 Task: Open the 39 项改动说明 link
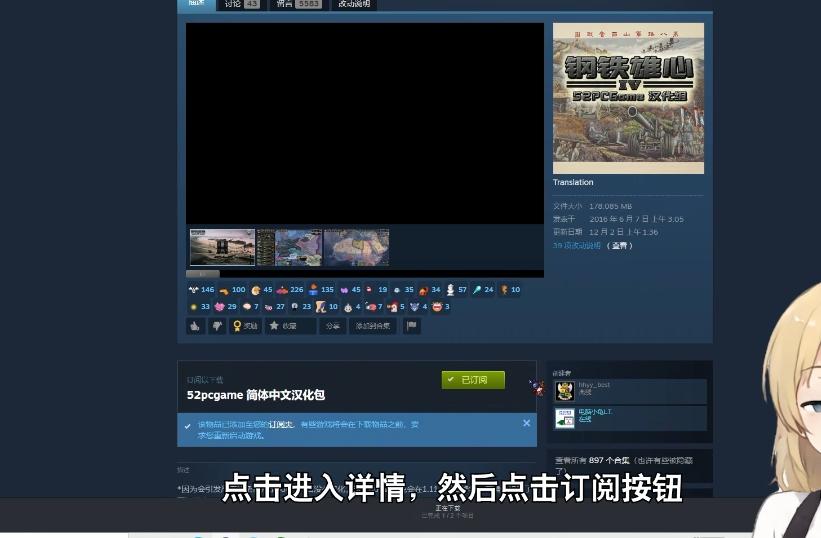[577, 245]
